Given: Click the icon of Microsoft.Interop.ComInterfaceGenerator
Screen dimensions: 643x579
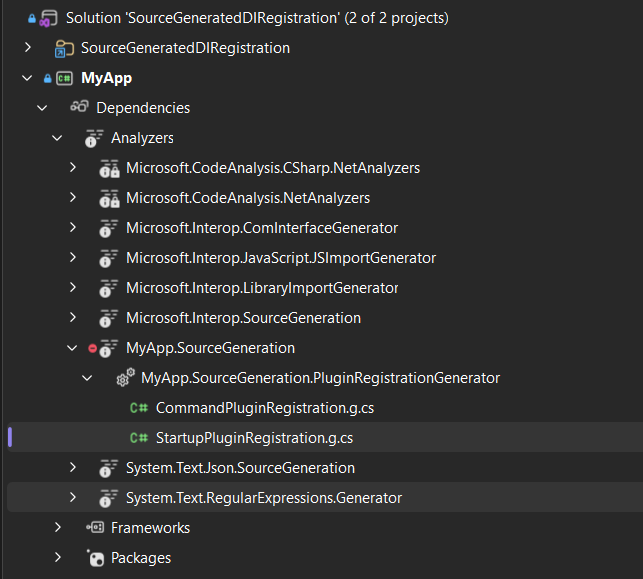Looking at the screenshot, I should click(109, 228).
